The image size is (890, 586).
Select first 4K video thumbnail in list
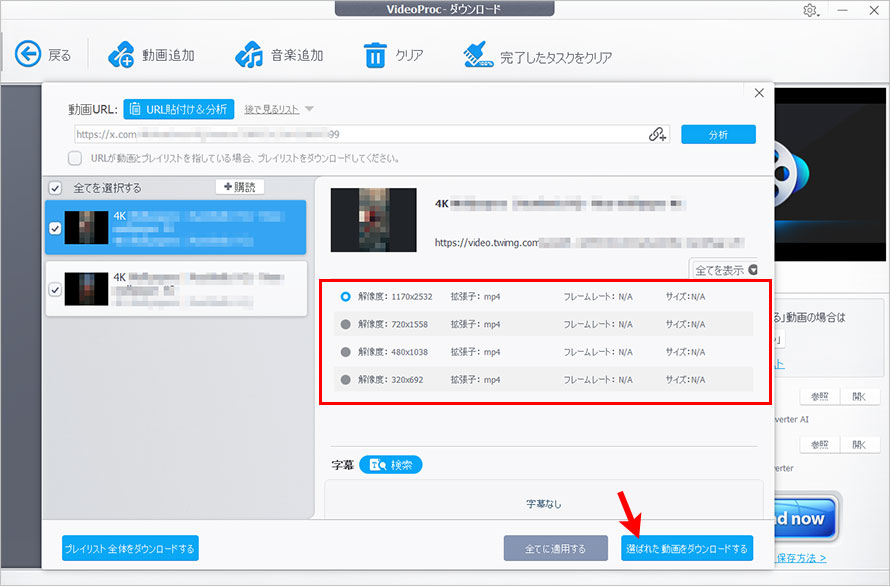(x=86, y=228)
